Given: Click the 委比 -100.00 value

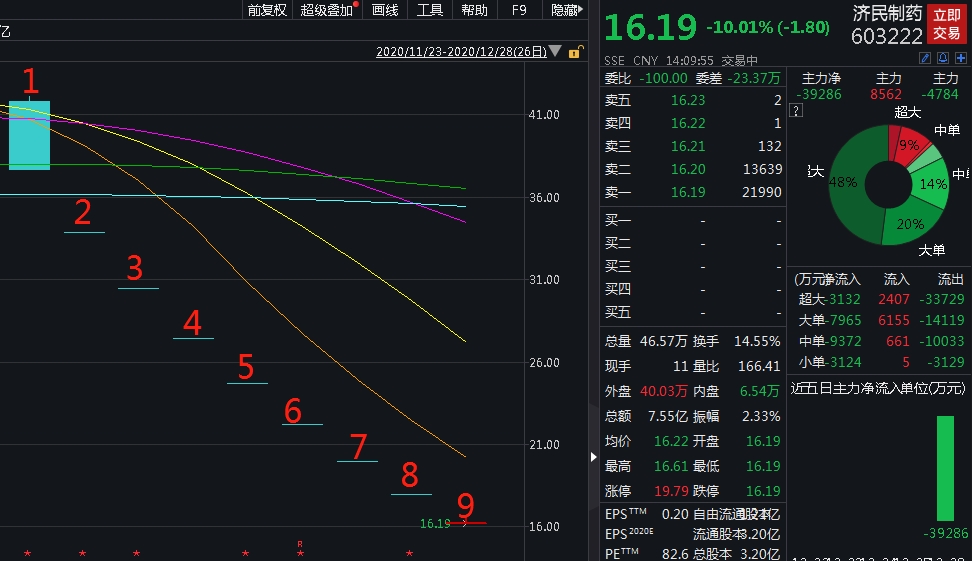Looking at the screenshot, I should click(663, 78).
